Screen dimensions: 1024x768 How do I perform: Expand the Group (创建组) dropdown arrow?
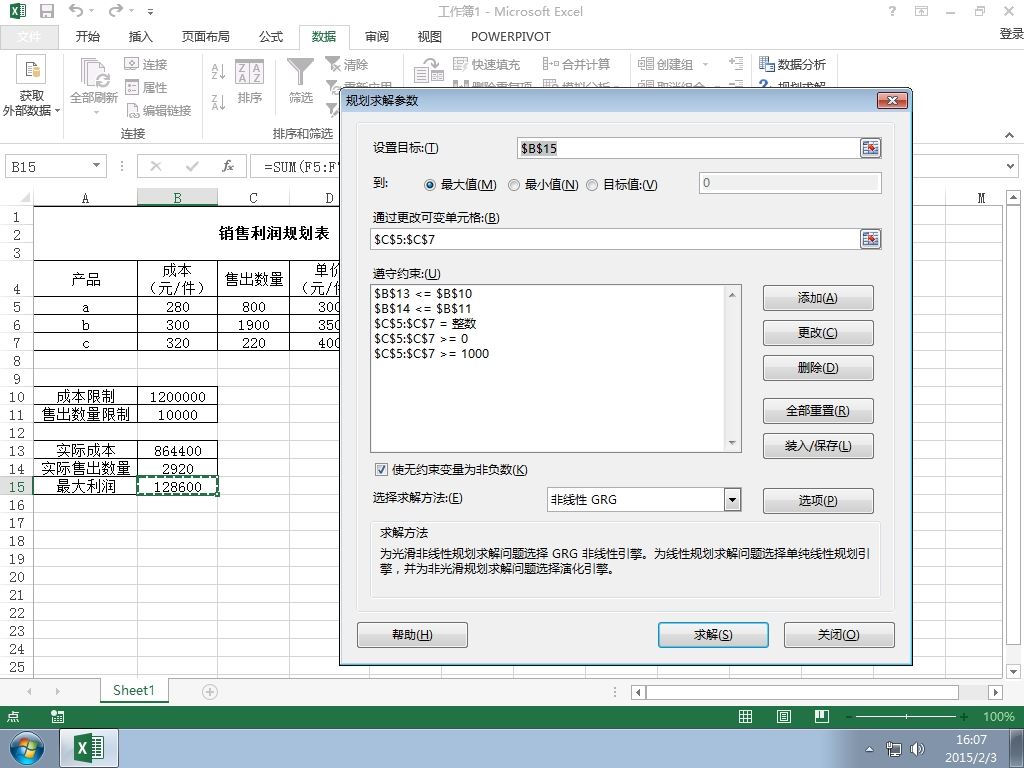click(705, 64)
